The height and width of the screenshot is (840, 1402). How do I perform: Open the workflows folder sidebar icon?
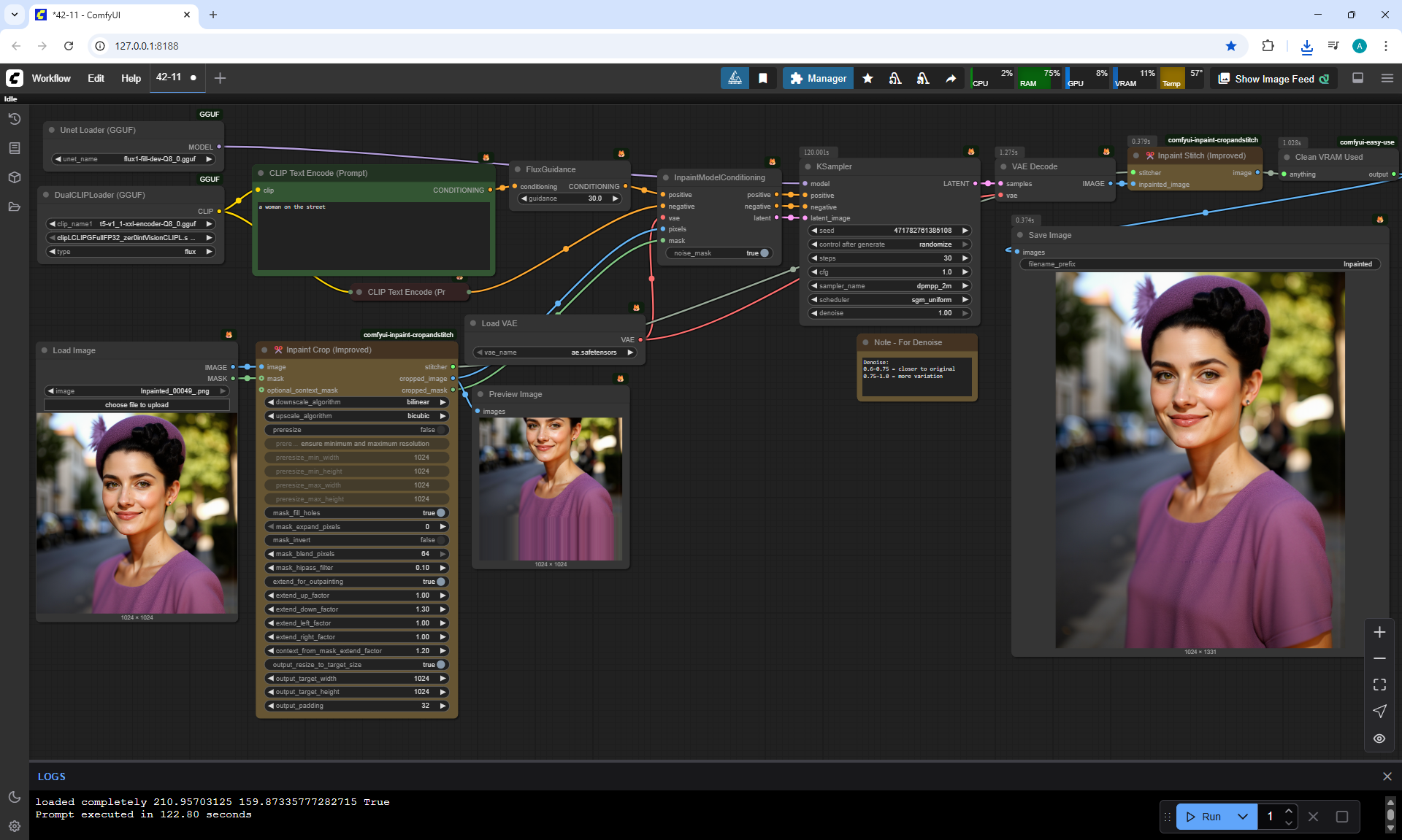14,207
